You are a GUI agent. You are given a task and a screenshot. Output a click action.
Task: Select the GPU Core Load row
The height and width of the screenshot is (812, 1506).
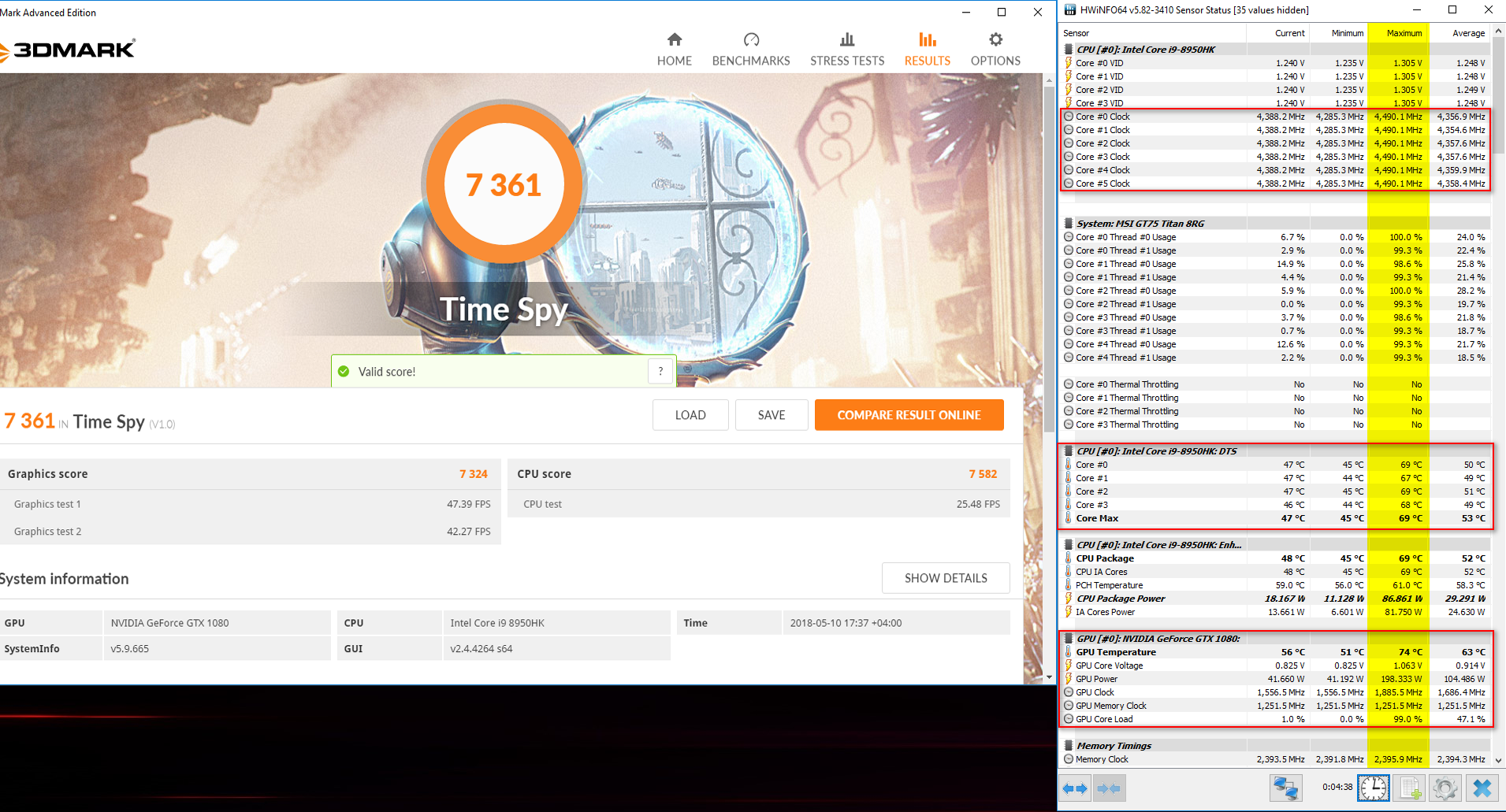(x=1275, y=719)
